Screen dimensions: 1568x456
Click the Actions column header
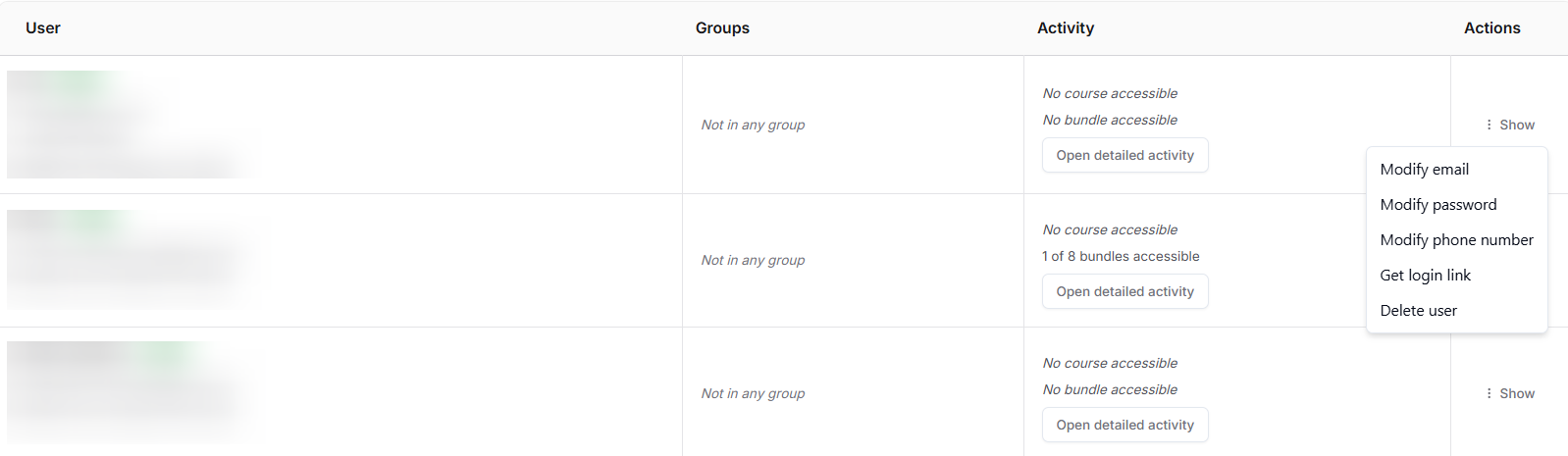click(1491, 28)
